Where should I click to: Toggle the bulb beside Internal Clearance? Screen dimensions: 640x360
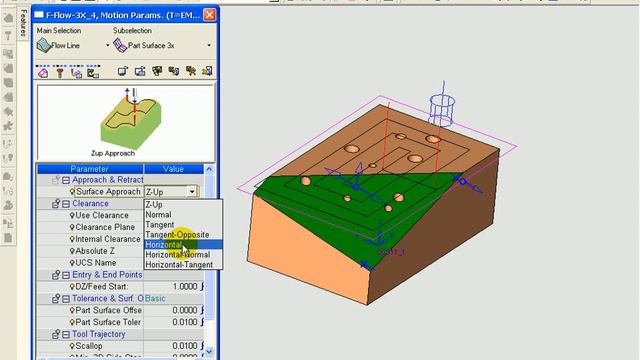click(72, 239)
